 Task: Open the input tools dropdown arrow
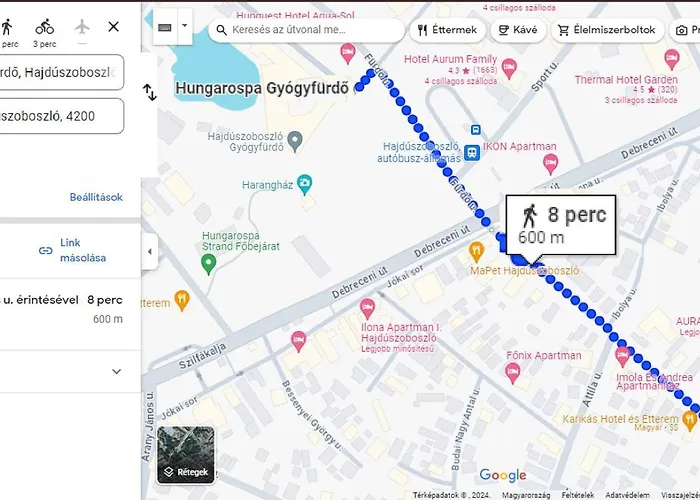pos(184,26)
